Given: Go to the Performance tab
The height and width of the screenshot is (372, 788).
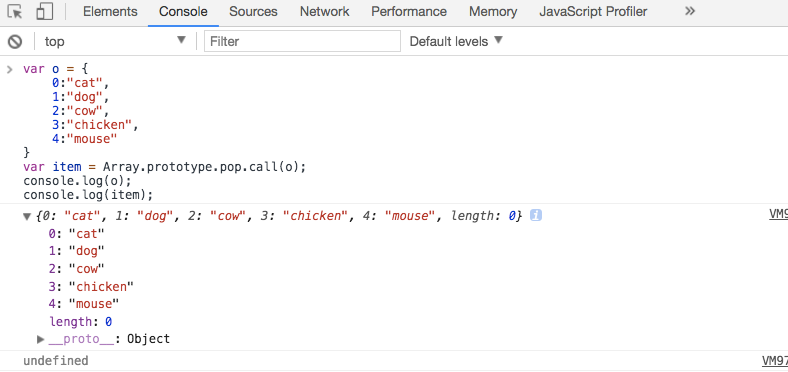Looking at the screenshot, I should 409,12.
